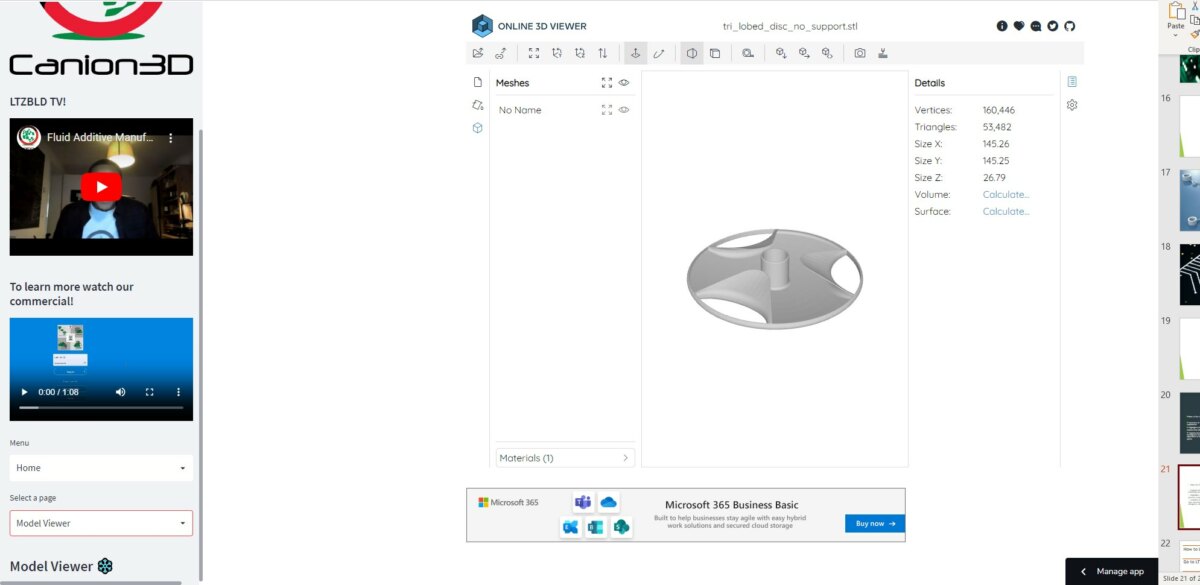Open the YouTube video options menu
Image resolution: width=1200 pixels, height=585 pixels.
pos(170,138)
